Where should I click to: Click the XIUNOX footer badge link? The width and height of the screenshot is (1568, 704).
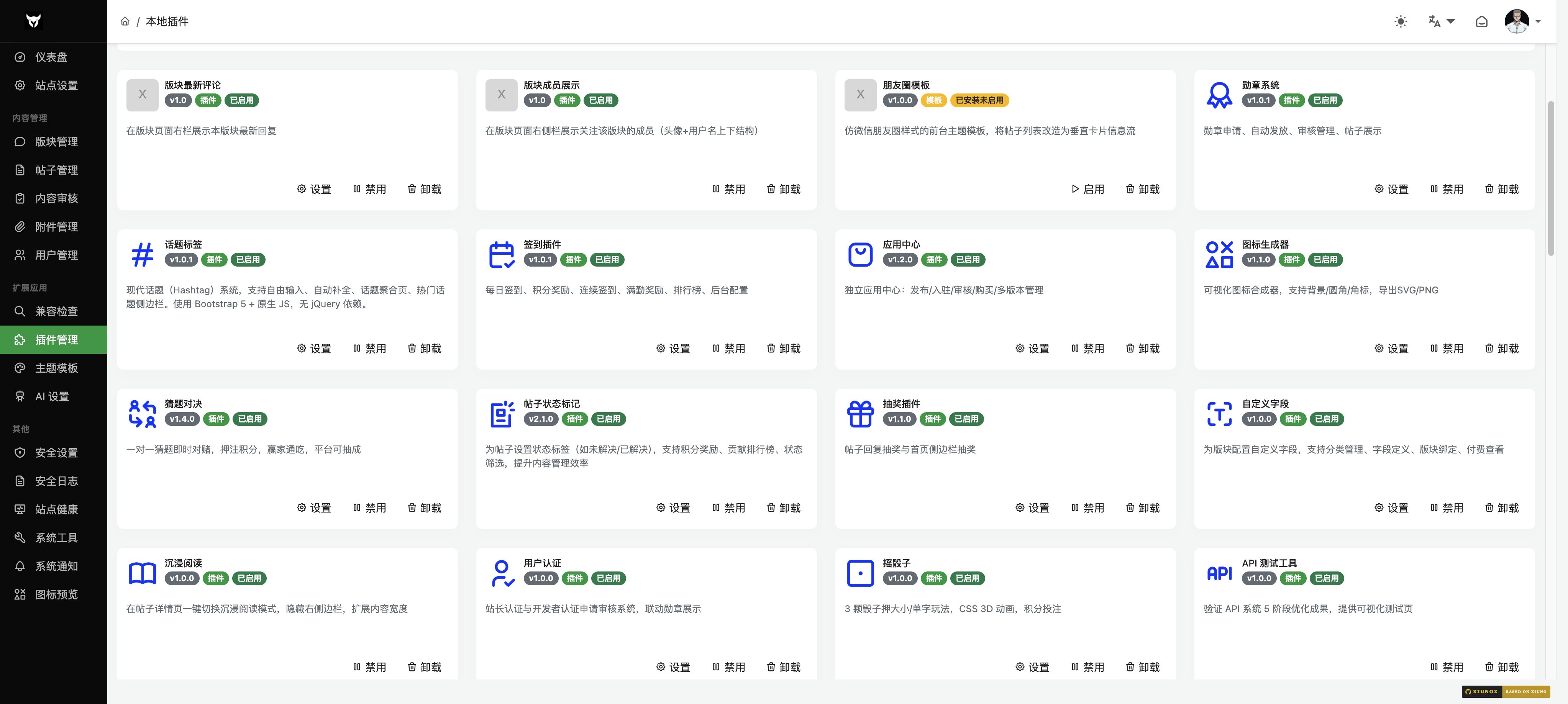point(1506,692)
